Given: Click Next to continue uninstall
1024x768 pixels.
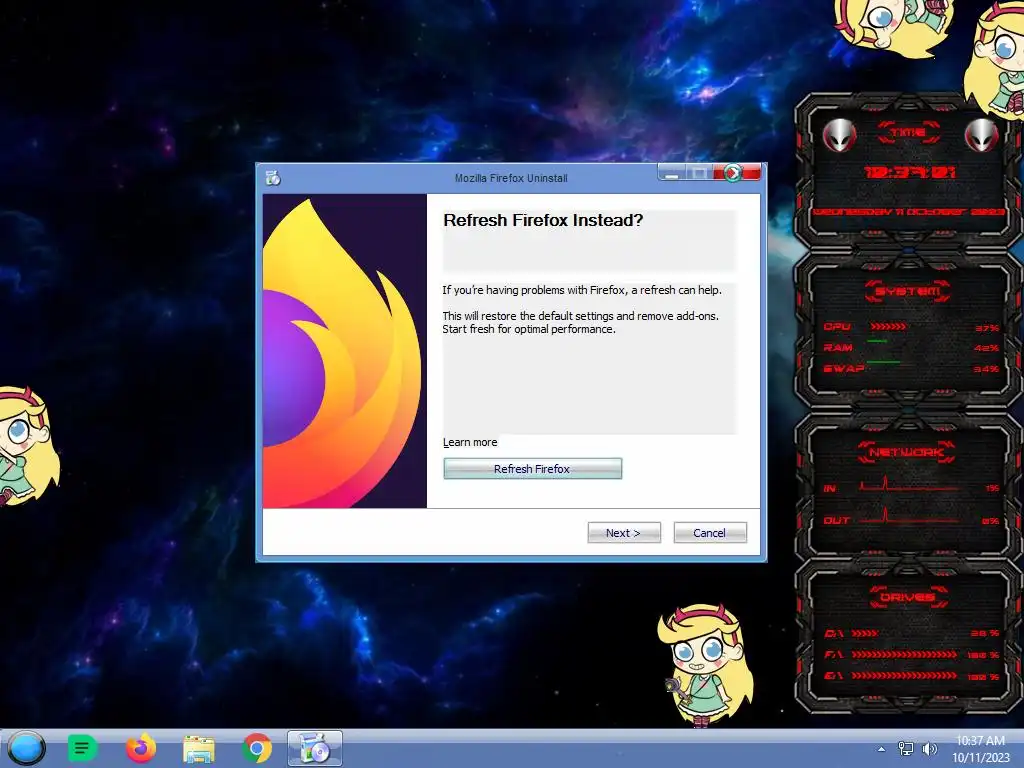Looking at the screenshot, I should [624, 532].
